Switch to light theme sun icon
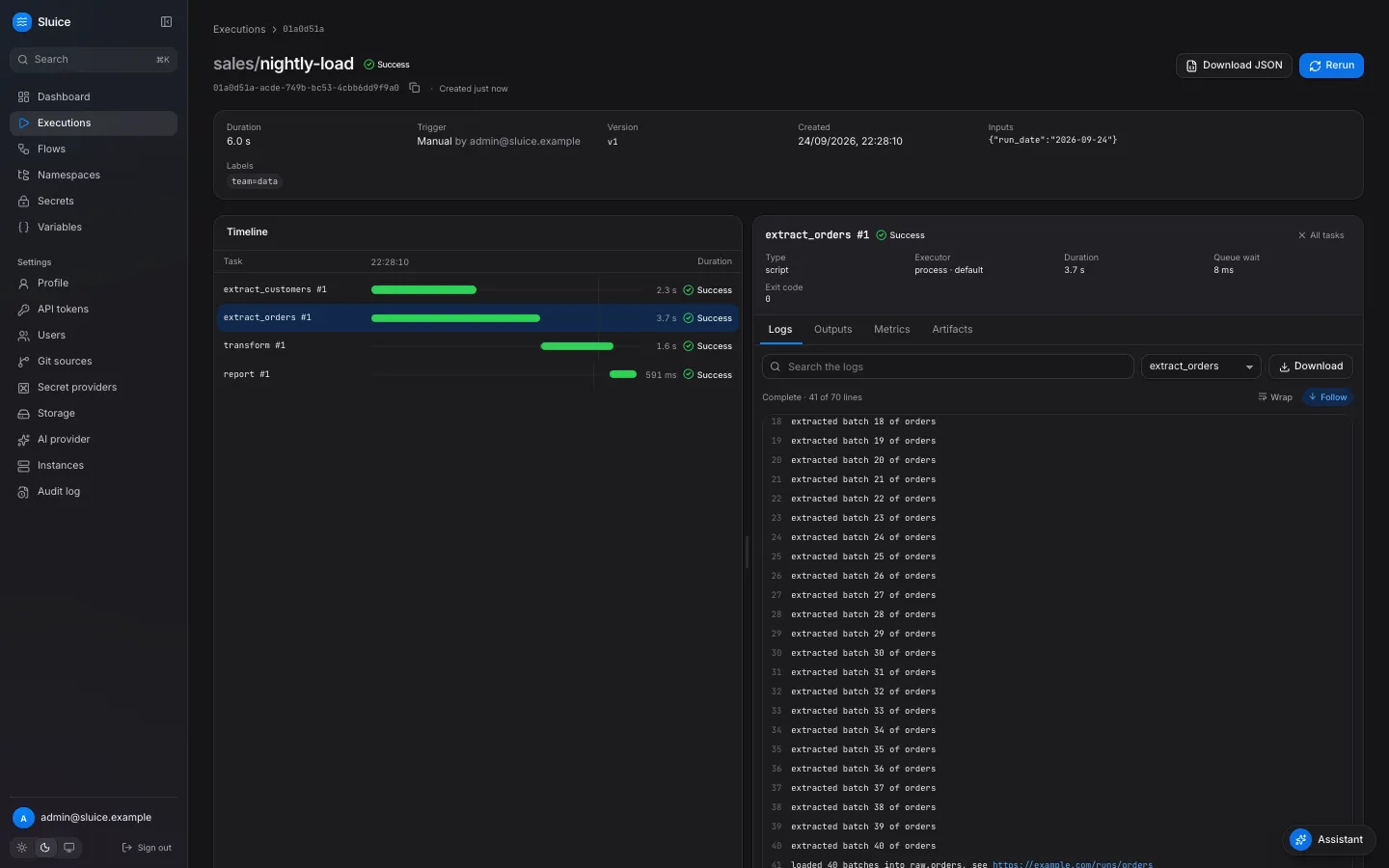The image size is (1389, 868). point(22,848)
